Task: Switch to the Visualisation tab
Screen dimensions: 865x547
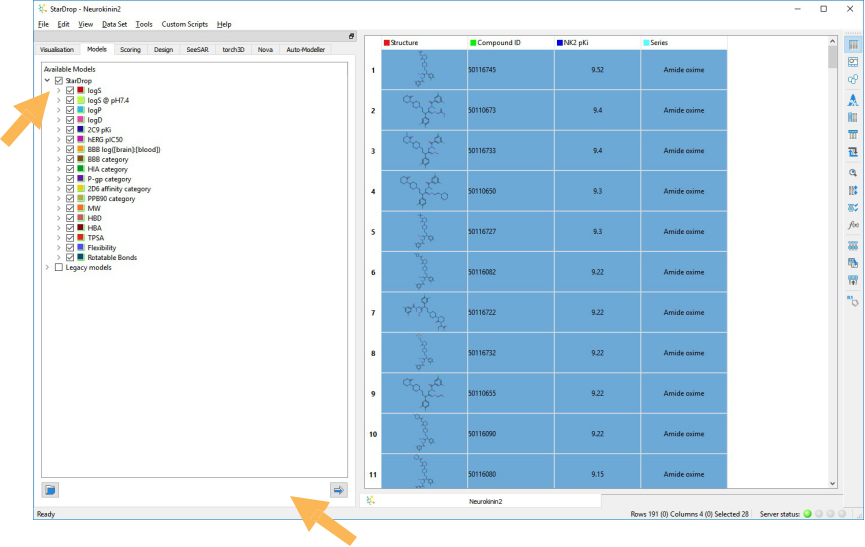Action: click(57, 50)
